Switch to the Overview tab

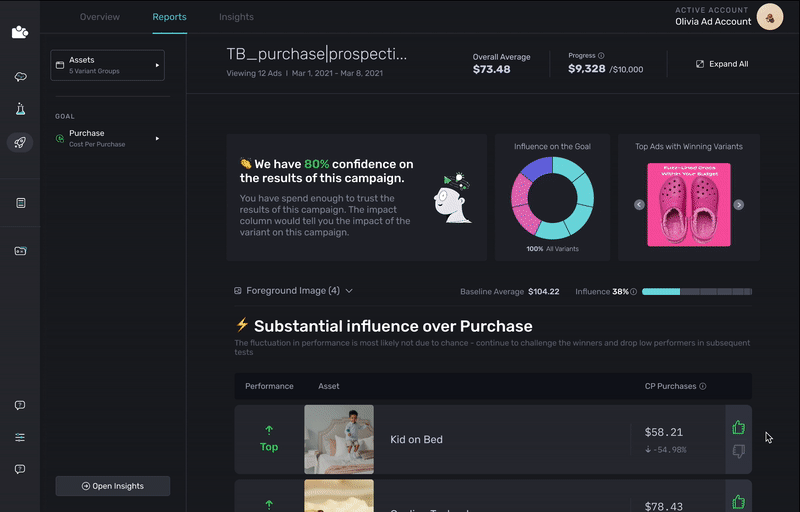(x=99, y=17)
